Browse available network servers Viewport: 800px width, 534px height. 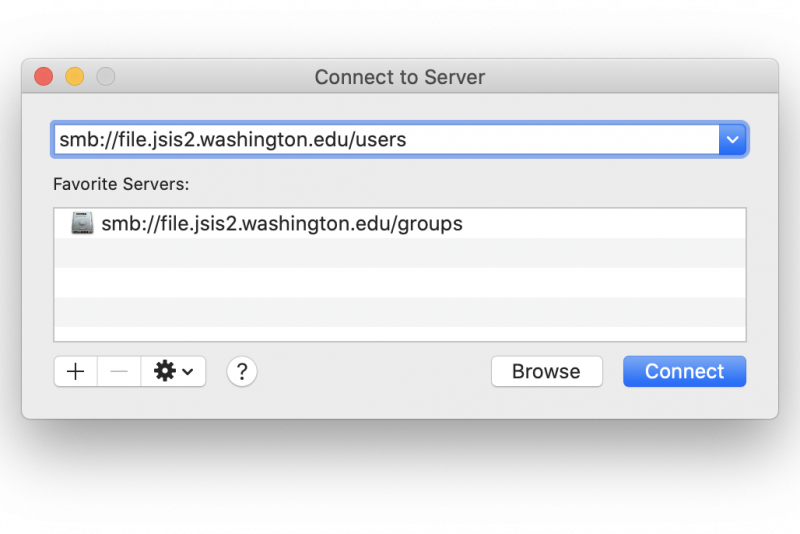pyautogui.click(x=546, y=371)
